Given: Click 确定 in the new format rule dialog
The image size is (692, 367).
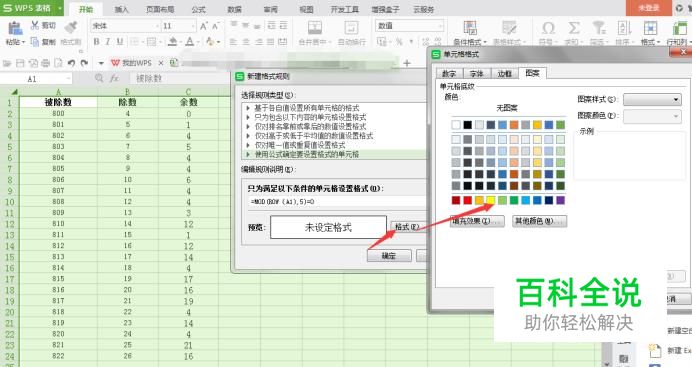Looking at the screenshot, I should [389, 255].
